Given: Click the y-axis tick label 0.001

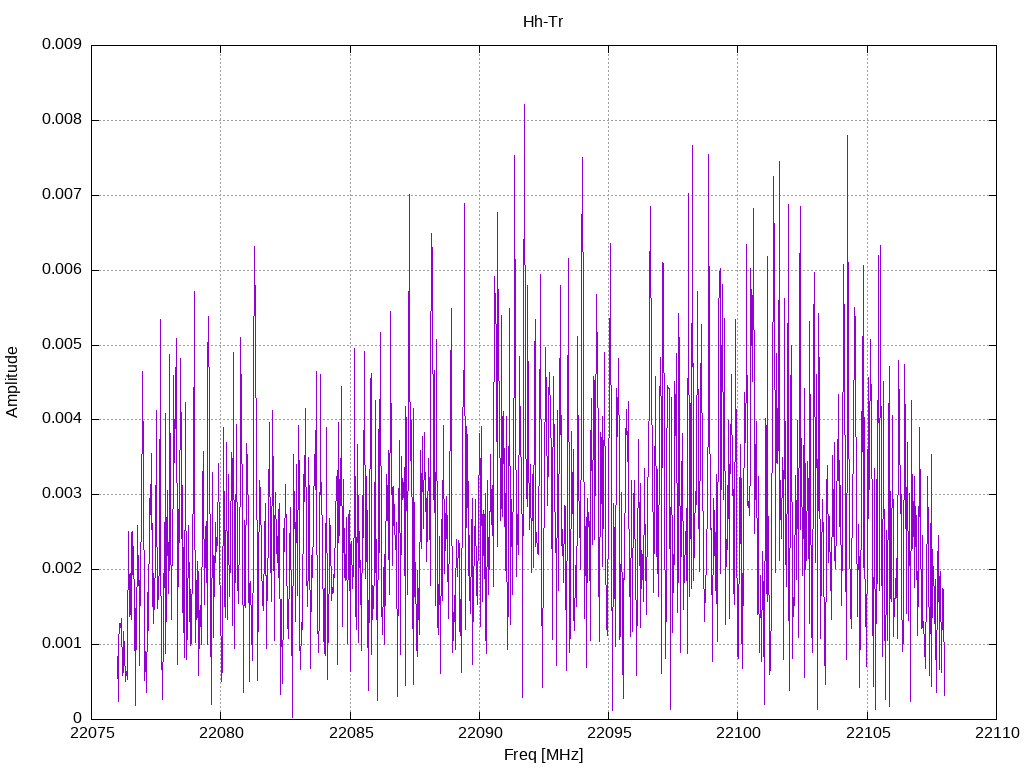Looking at the screenshot, I should pyautogui.click(x=62, y=643).
